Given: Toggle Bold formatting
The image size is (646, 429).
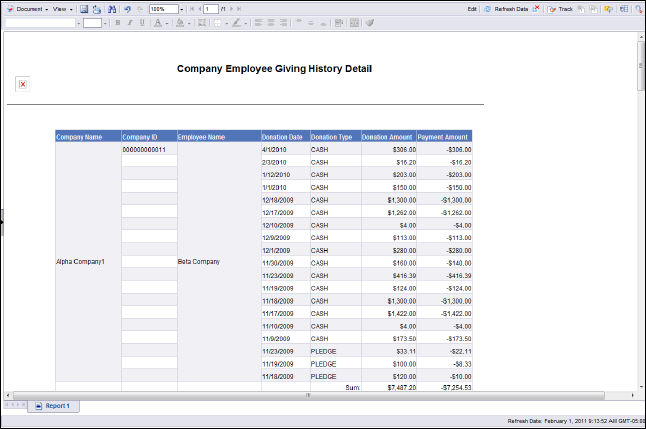Looking at the screenshot, I should pos(117,22).
